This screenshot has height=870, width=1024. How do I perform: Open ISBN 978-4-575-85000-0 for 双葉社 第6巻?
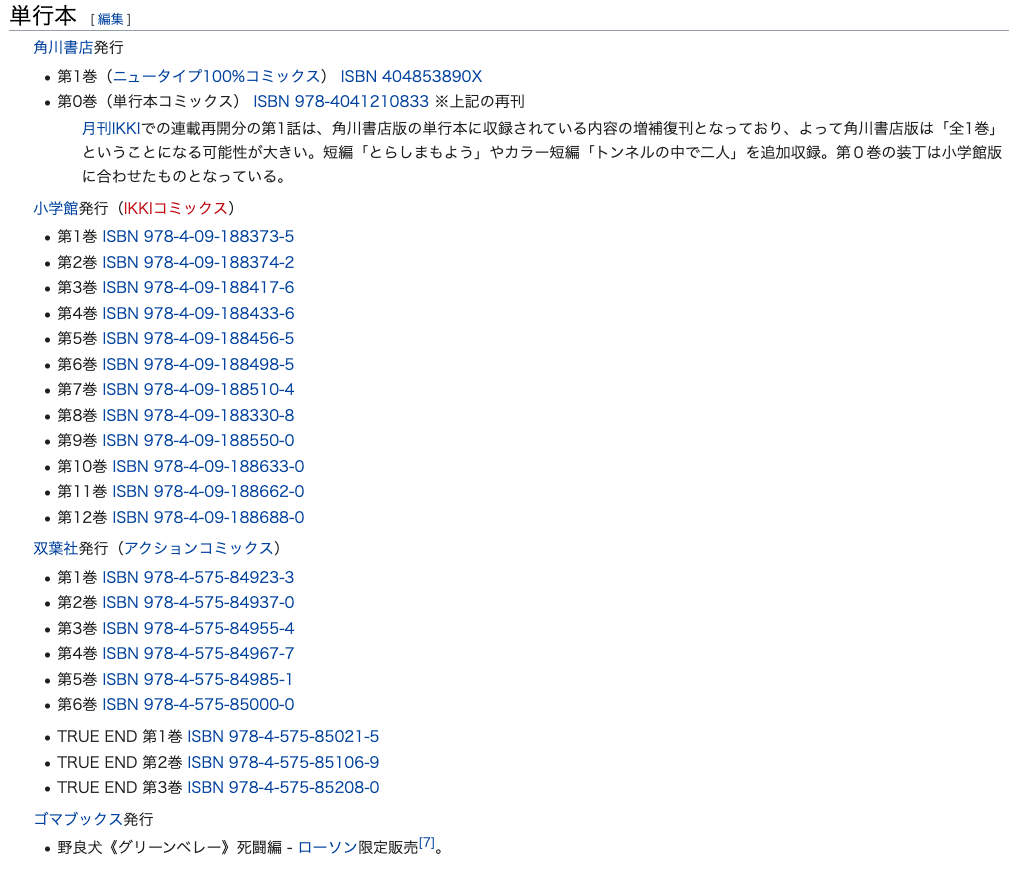pos(198,704)
